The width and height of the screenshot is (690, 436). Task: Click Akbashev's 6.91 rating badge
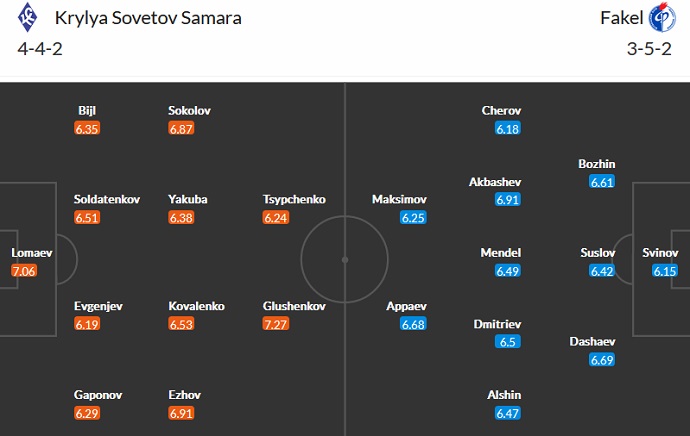pyautogui.click(x=508, y=200)
